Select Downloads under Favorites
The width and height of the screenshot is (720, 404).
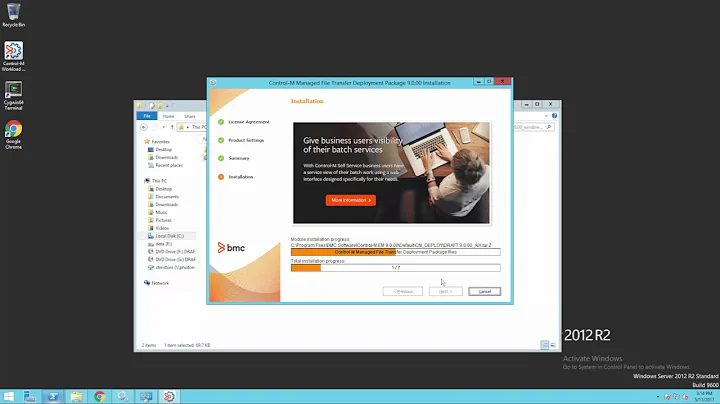pos(166,157)
